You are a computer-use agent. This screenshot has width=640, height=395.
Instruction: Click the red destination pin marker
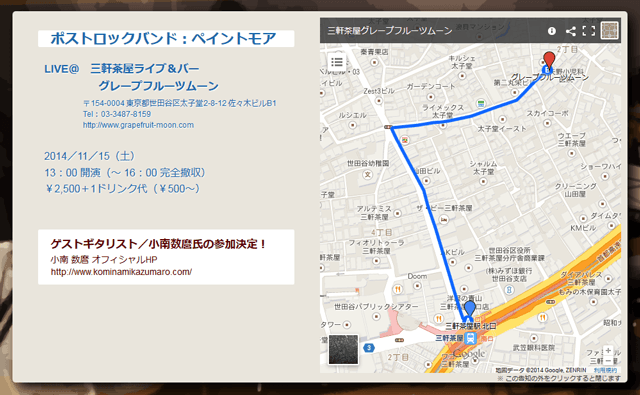click(549, 60)
